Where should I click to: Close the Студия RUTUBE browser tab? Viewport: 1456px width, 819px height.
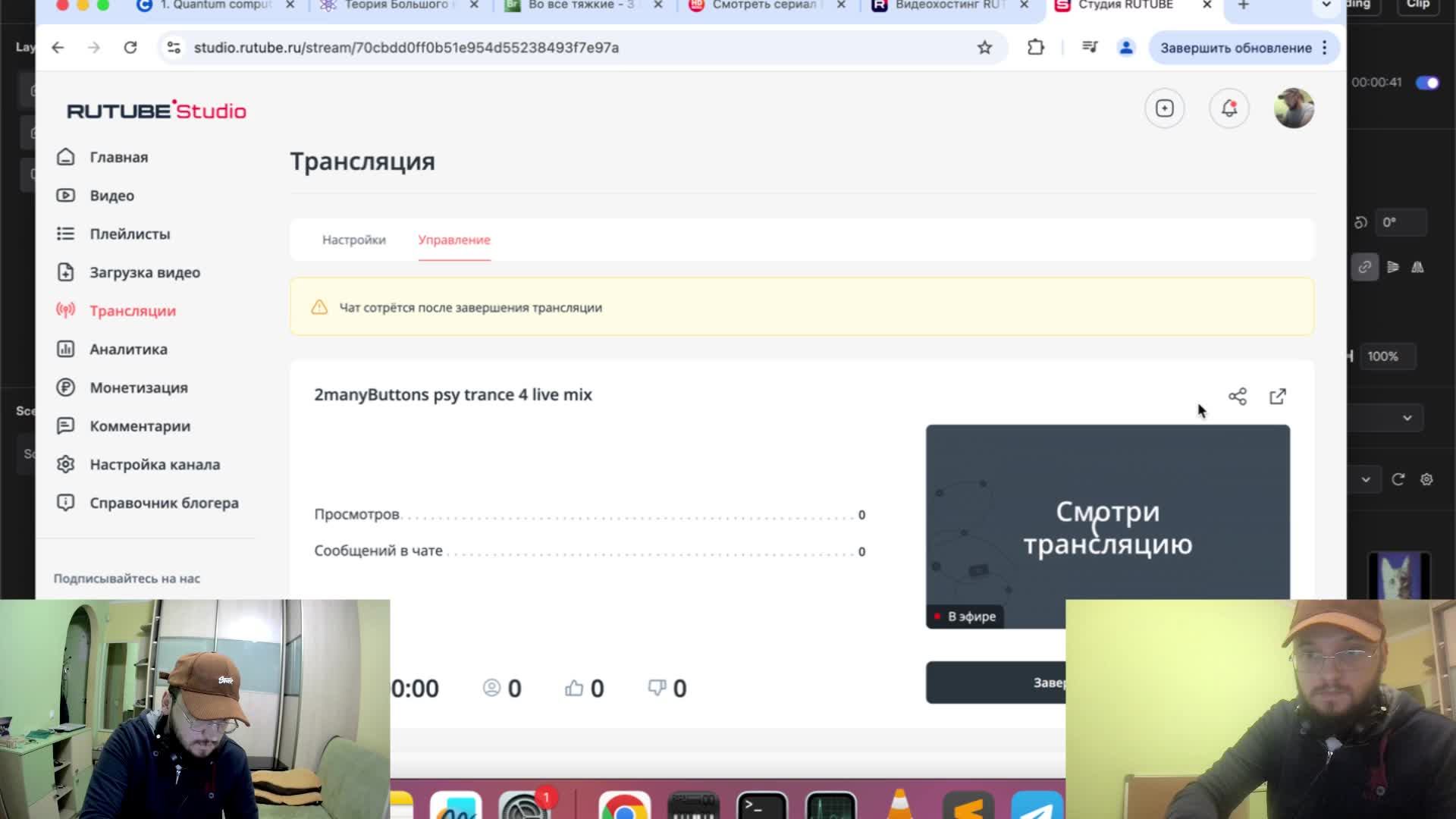[1207, 5]
